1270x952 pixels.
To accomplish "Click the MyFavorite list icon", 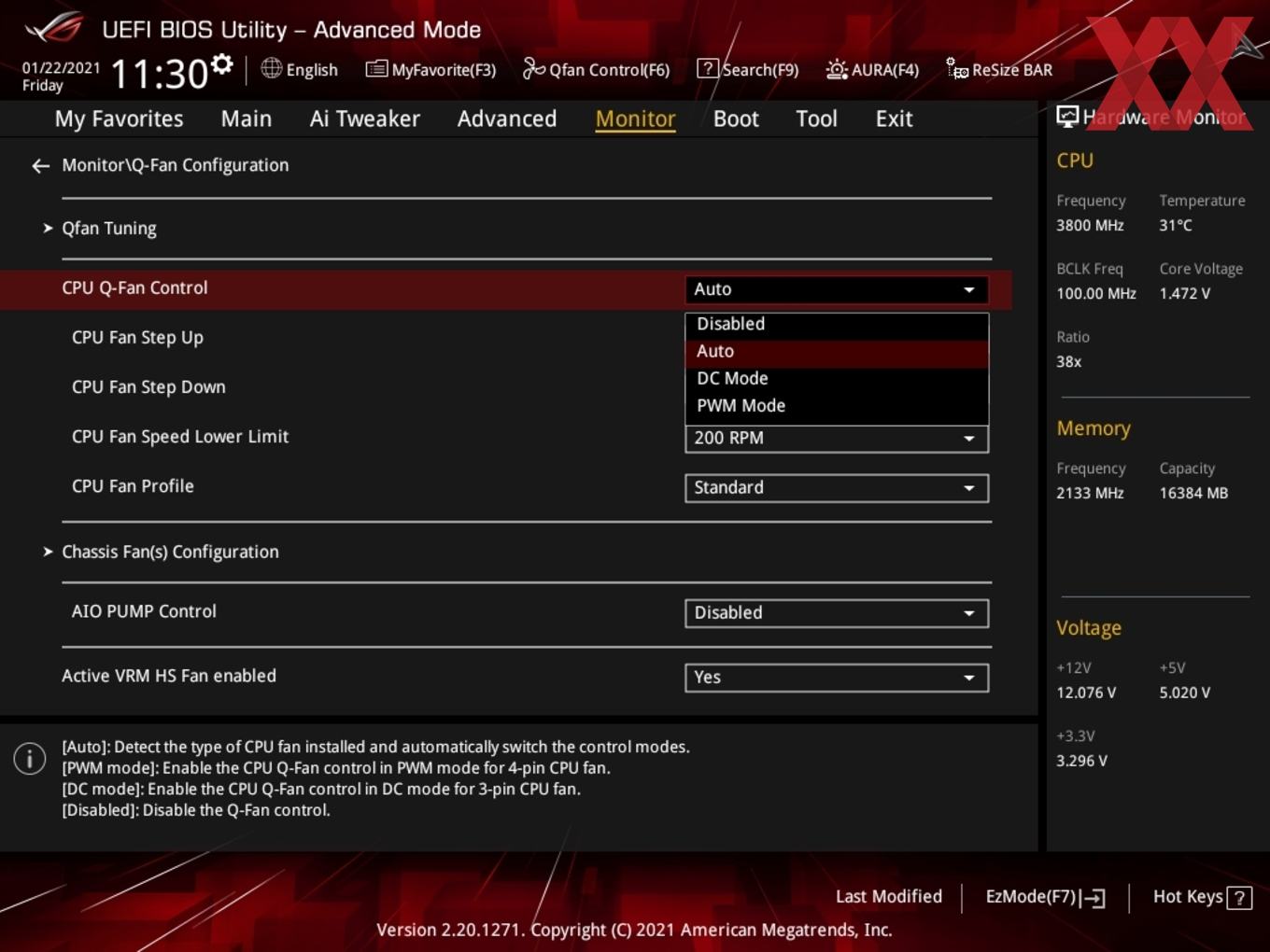I will pos(376,69).
